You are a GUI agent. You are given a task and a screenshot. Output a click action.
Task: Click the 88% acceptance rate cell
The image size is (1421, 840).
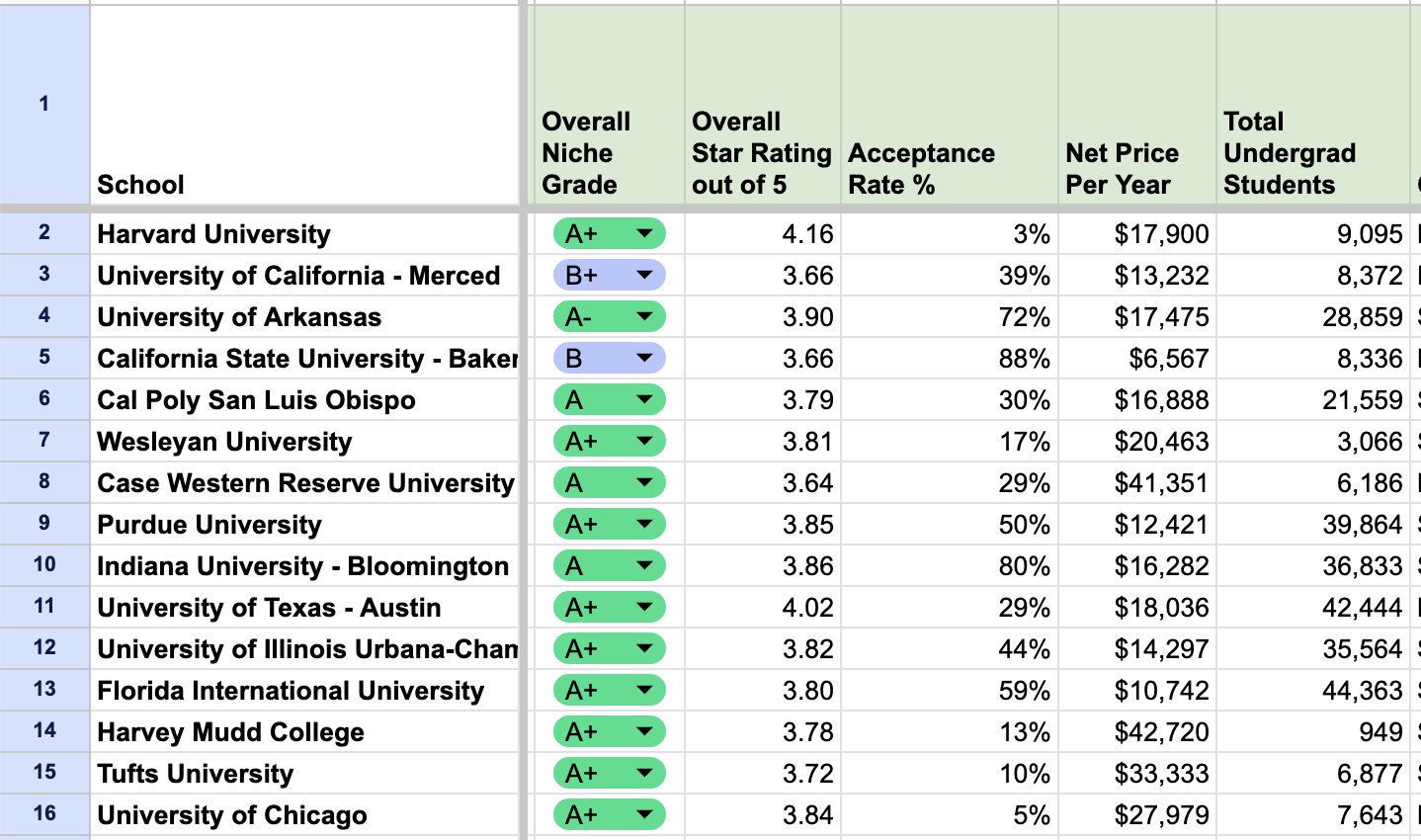pyautogui.click(x=949, y=359)
